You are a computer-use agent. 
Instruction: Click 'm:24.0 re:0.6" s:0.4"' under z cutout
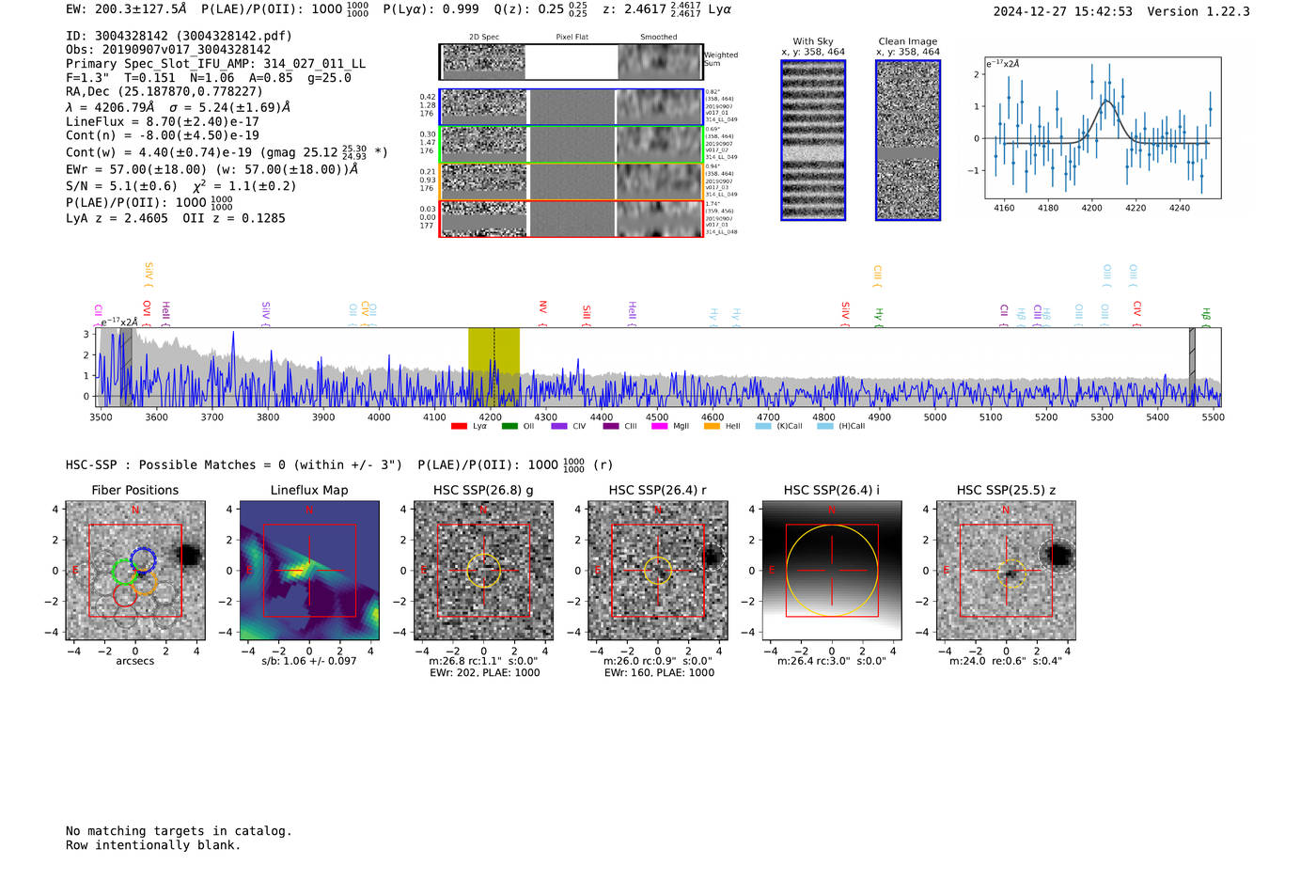click(1006, 661)
